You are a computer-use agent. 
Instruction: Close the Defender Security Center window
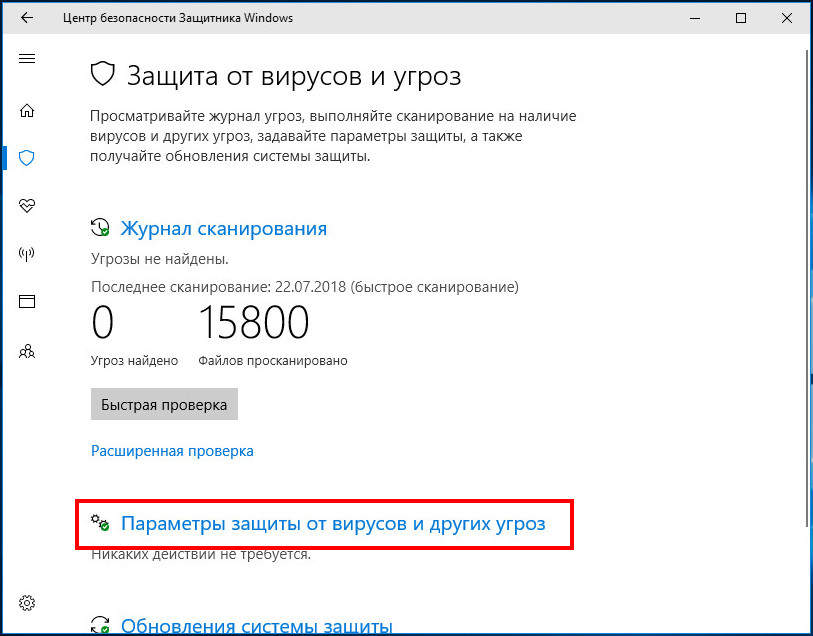coord(787,18)
